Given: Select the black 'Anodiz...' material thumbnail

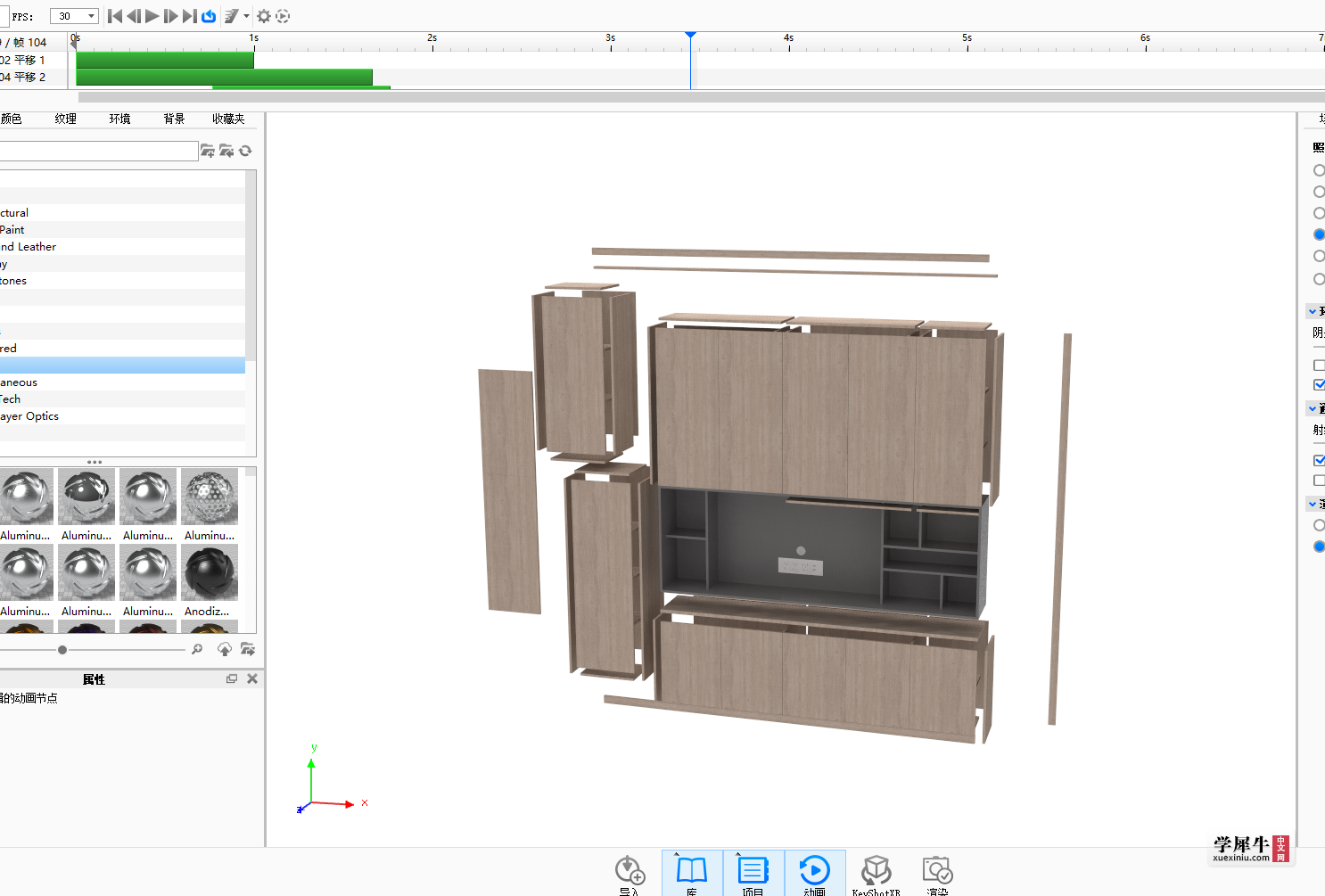Looking at the screenshot, I should [210, 573].
